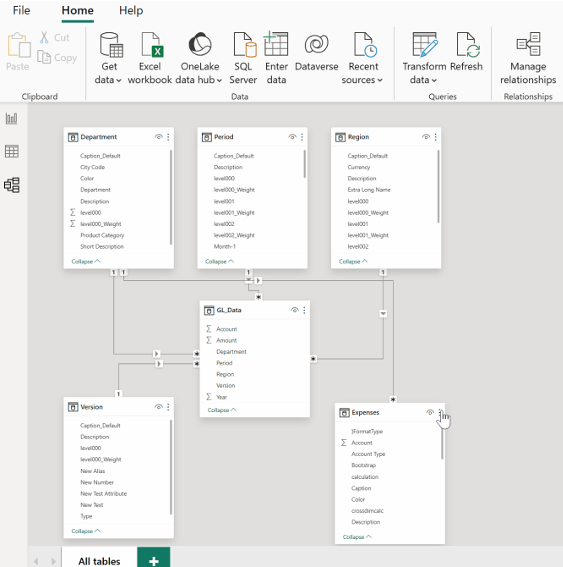Open the Help ribbon tab

click(x=131, y=10)
